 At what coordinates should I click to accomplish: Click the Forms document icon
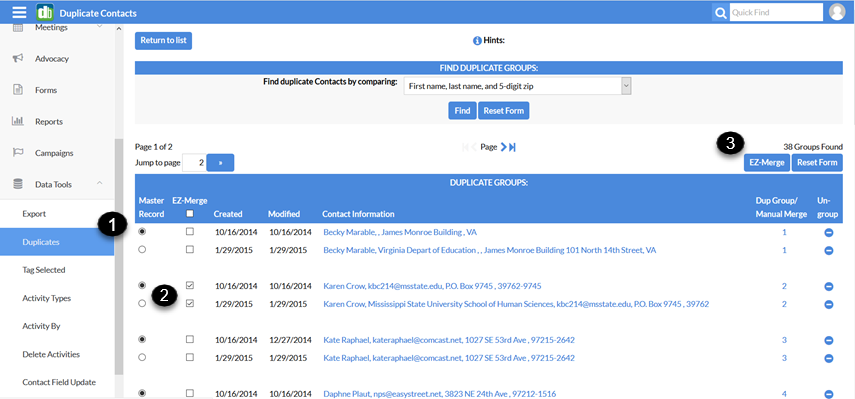pyautogui.click(x=17, y=90)
